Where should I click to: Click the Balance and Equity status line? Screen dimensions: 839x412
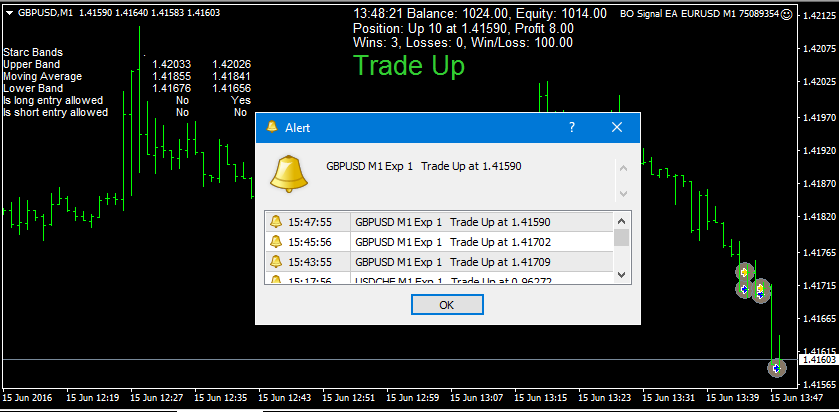click(x=480, y=14)
